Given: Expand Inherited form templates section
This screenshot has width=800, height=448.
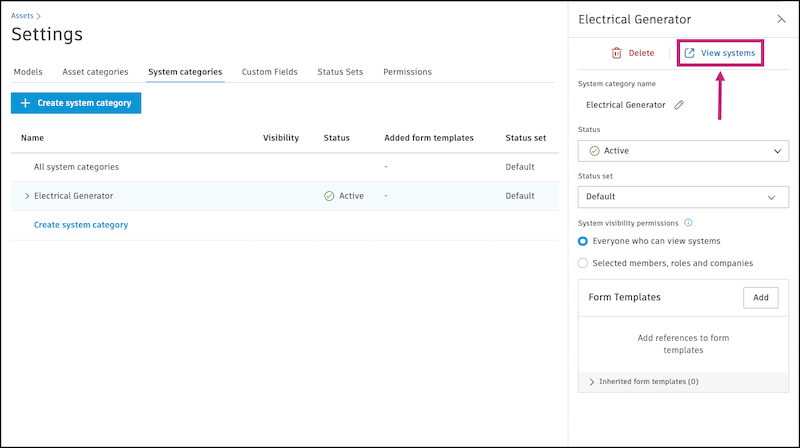Looking at the screenshot, I should coord(643,382).
